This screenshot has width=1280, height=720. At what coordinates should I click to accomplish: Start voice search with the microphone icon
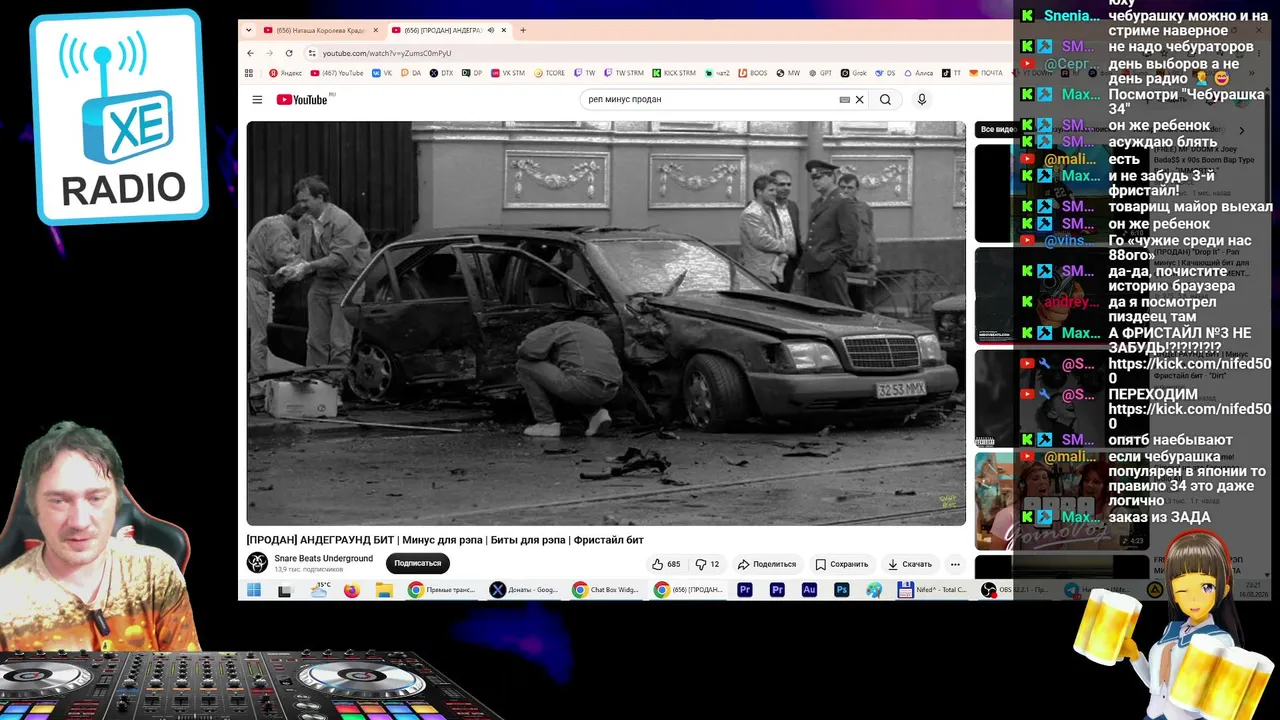(922, 99)
